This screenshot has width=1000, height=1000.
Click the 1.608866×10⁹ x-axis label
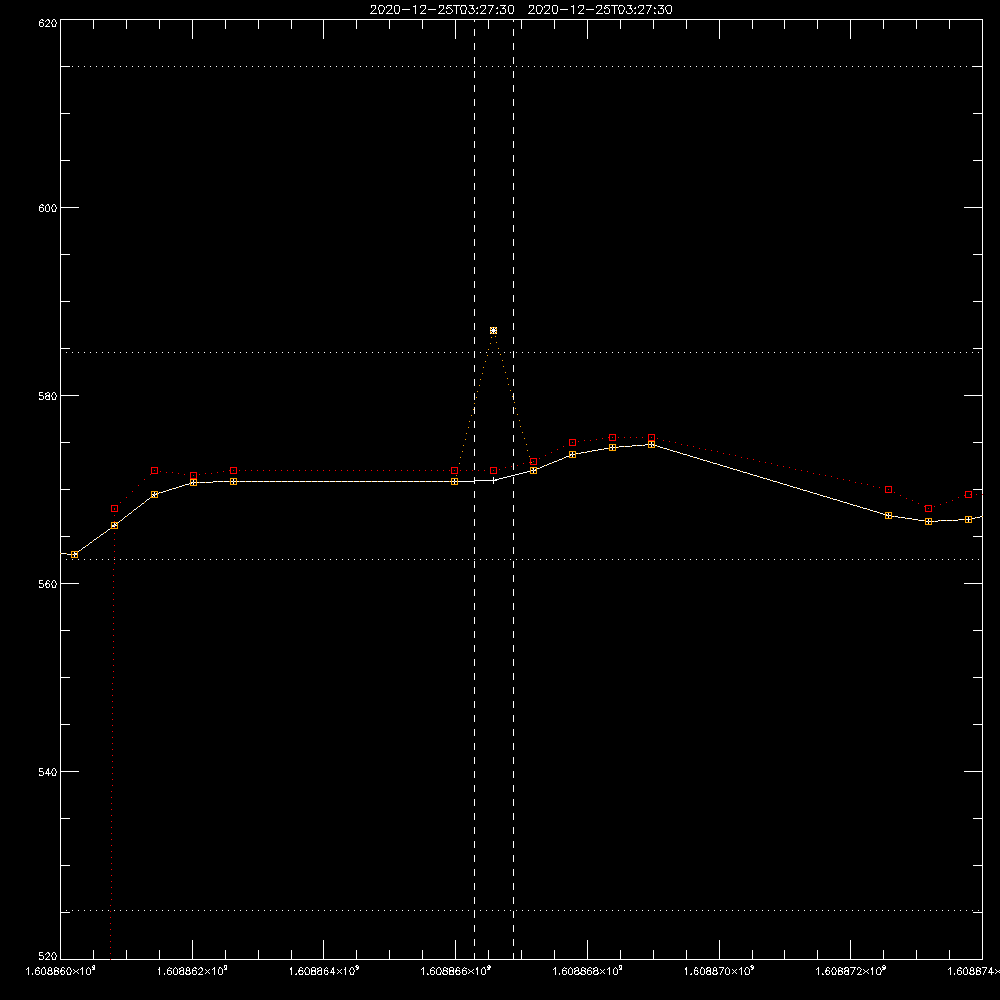click(x=456, y=971)
